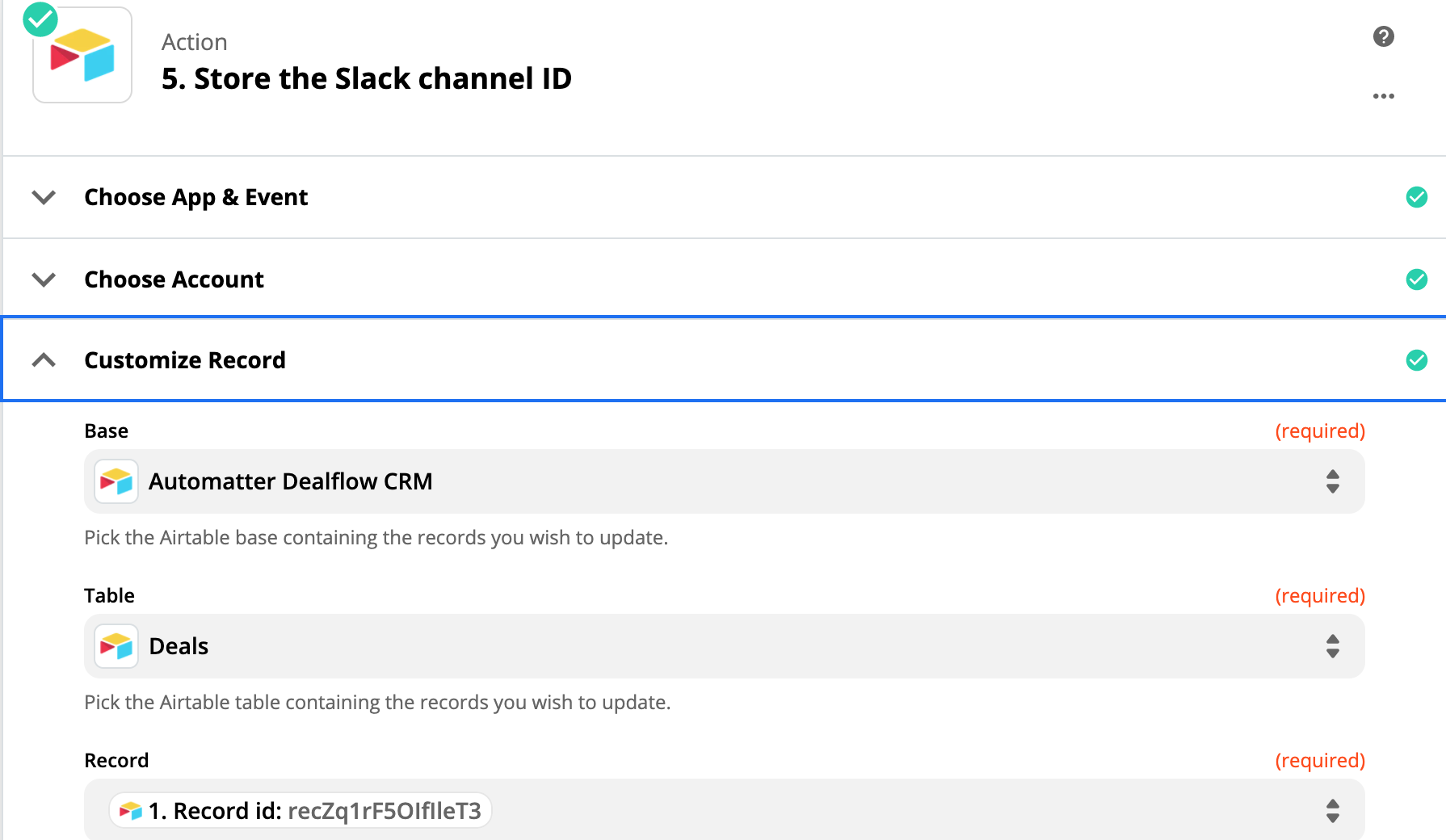Viewport: 1446px width, 840px height.
Task: Collapse the Customize Record section chevron
Action: [x=44, y=360]
